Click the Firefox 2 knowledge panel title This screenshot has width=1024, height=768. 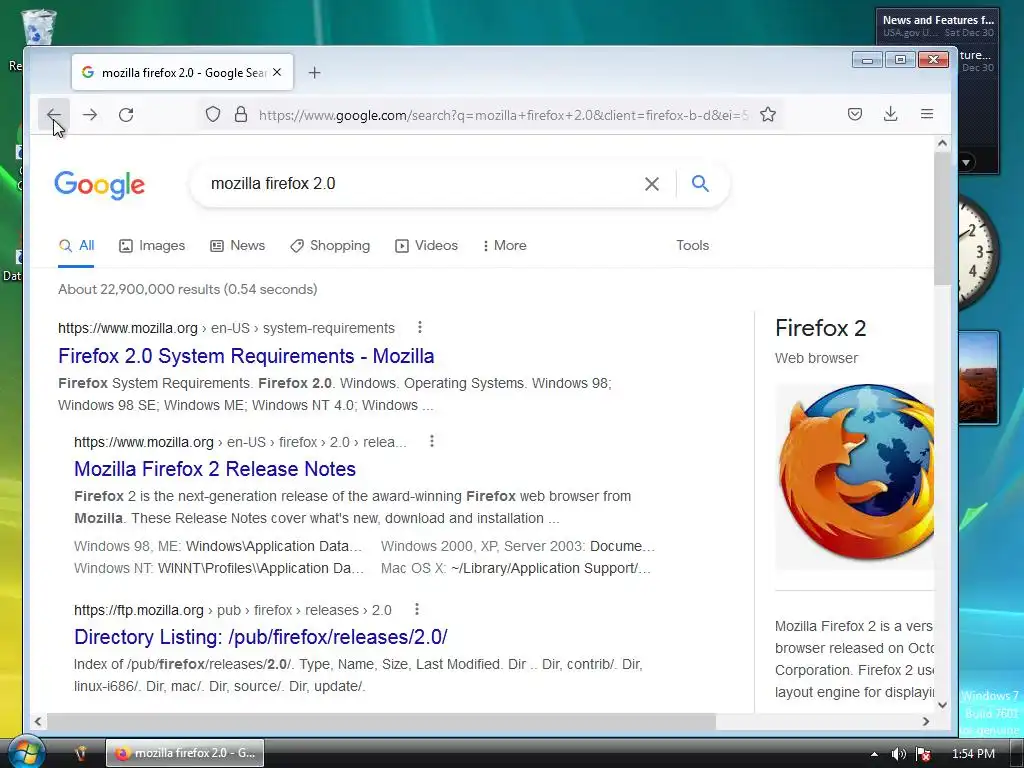pyautogui.click(x=820, y=328)
